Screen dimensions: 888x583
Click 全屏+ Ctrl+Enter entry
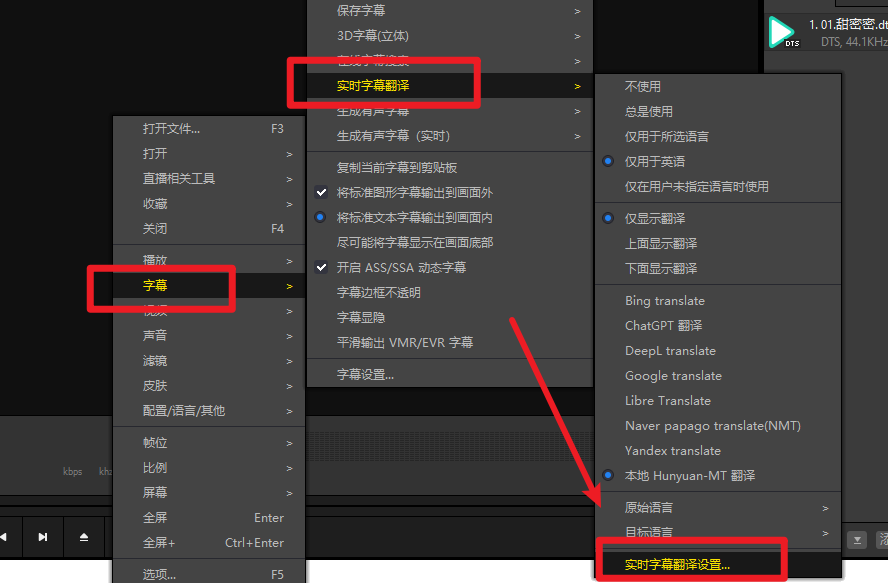click(209, 542)
